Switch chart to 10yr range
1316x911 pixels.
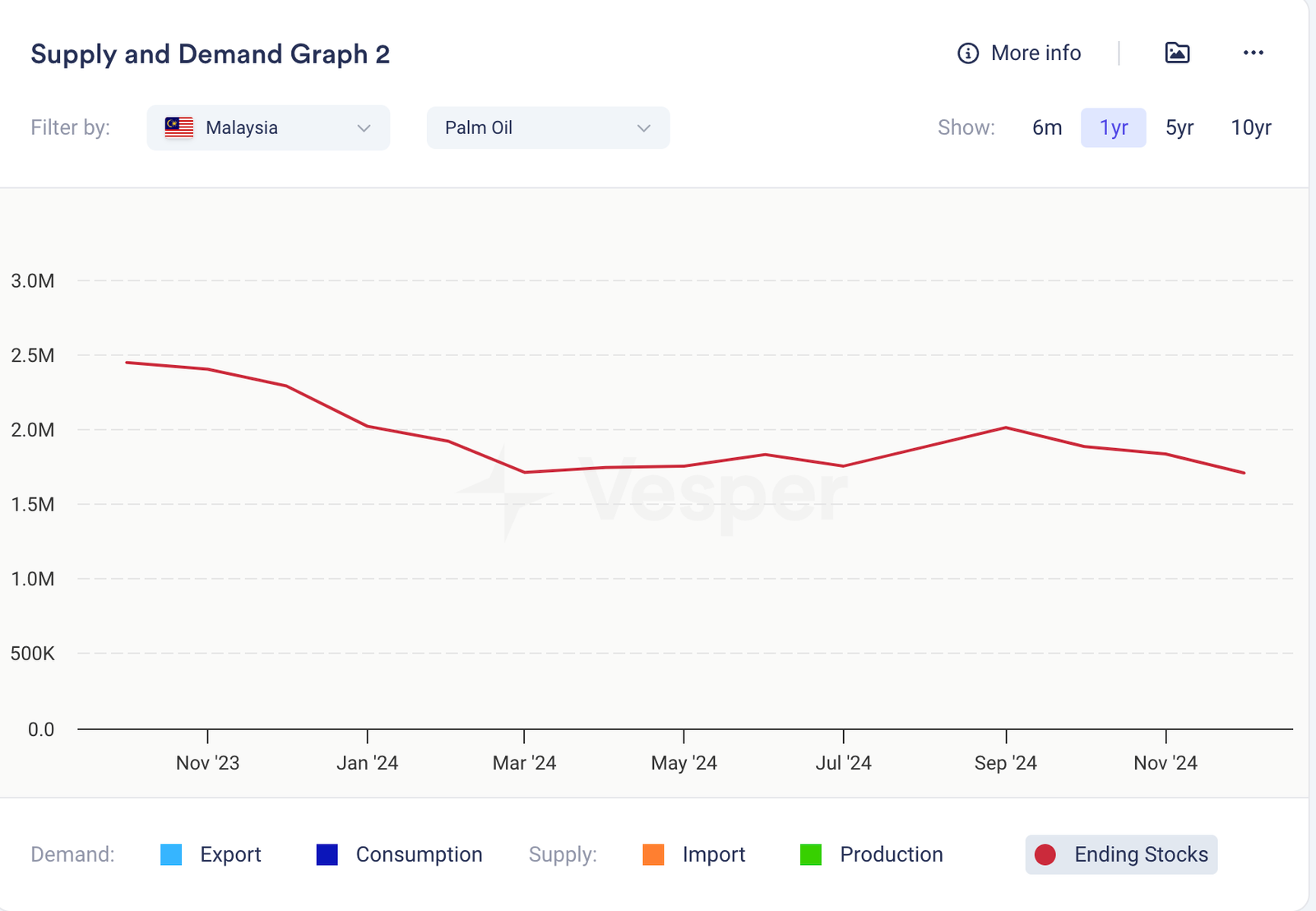pyautogui.click(x=1250, y=127)
